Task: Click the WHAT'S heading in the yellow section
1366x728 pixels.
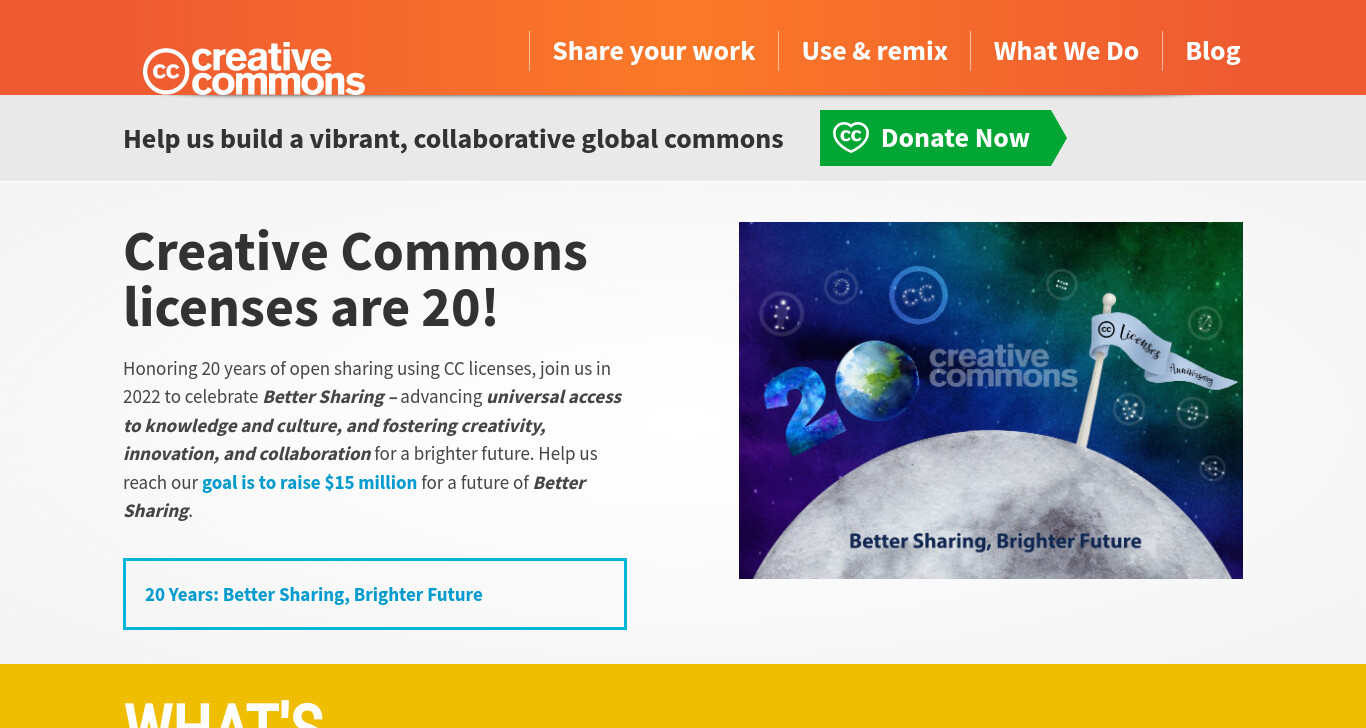Action: point(224,713)
